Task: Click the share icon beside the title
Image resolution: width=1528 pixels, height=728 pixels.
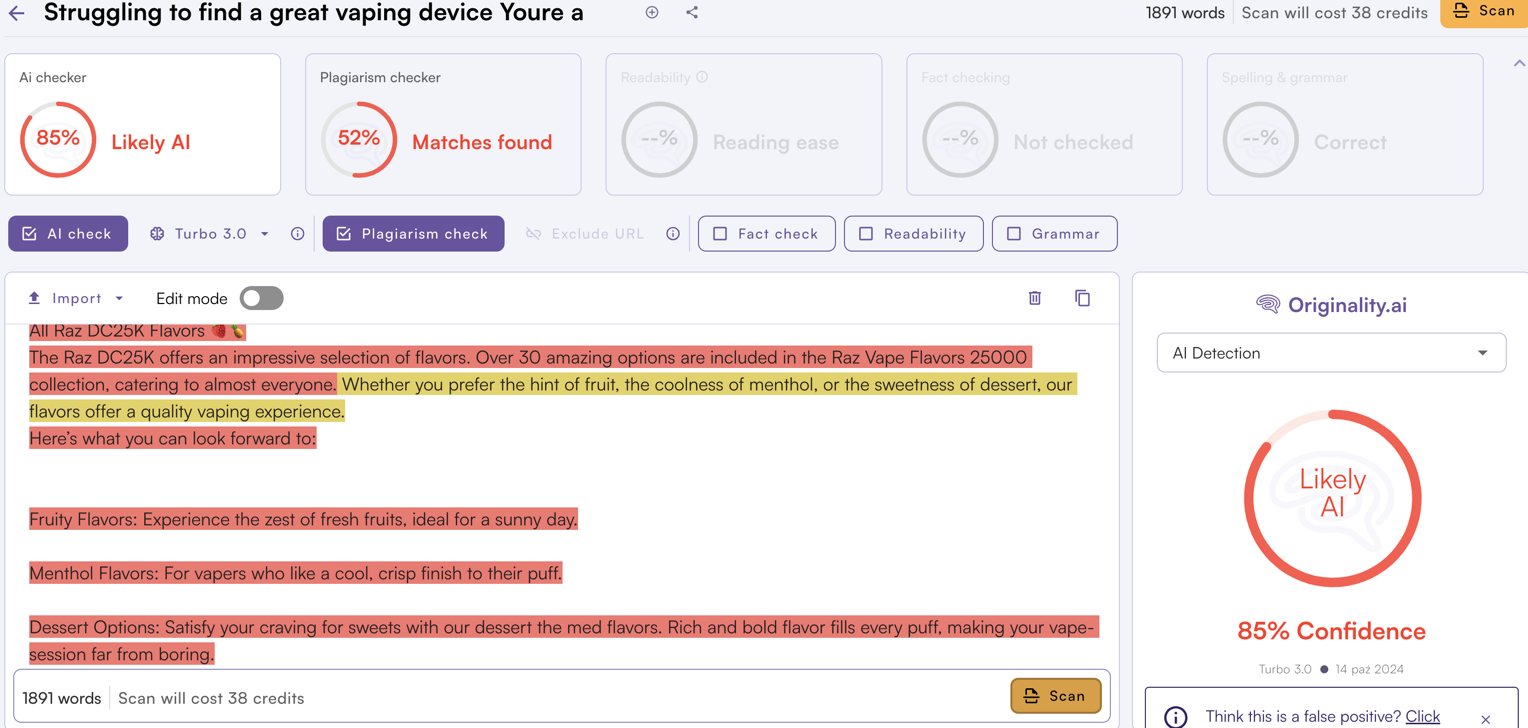Action: tap(692, 13)
